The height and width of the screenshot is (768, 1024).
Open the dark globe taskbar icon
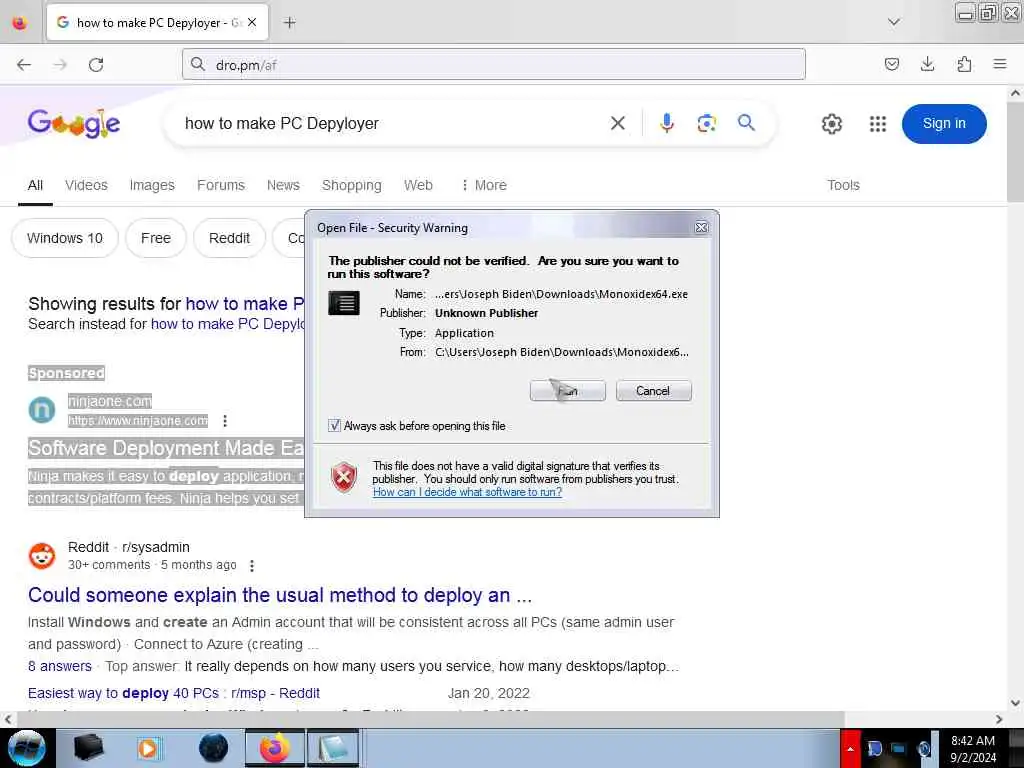[x=213, y=748]
